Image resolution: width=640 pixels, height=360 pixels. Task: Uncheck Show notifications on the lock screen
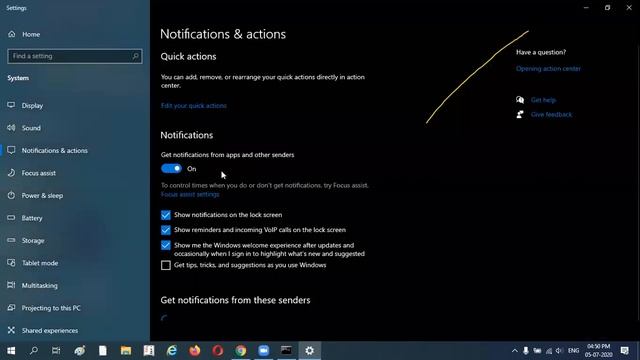[166, 215]
